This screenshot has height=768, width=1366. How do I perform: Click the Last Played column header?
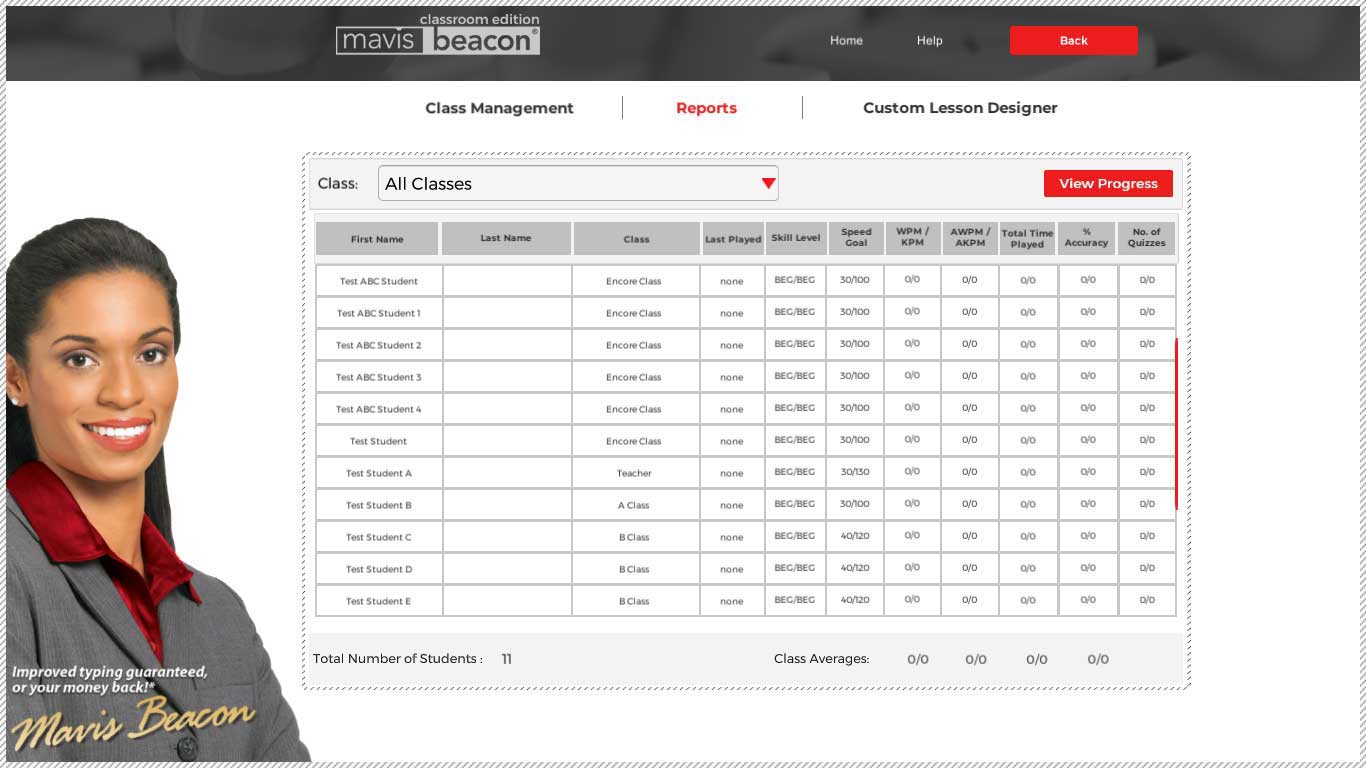[733, 239]
